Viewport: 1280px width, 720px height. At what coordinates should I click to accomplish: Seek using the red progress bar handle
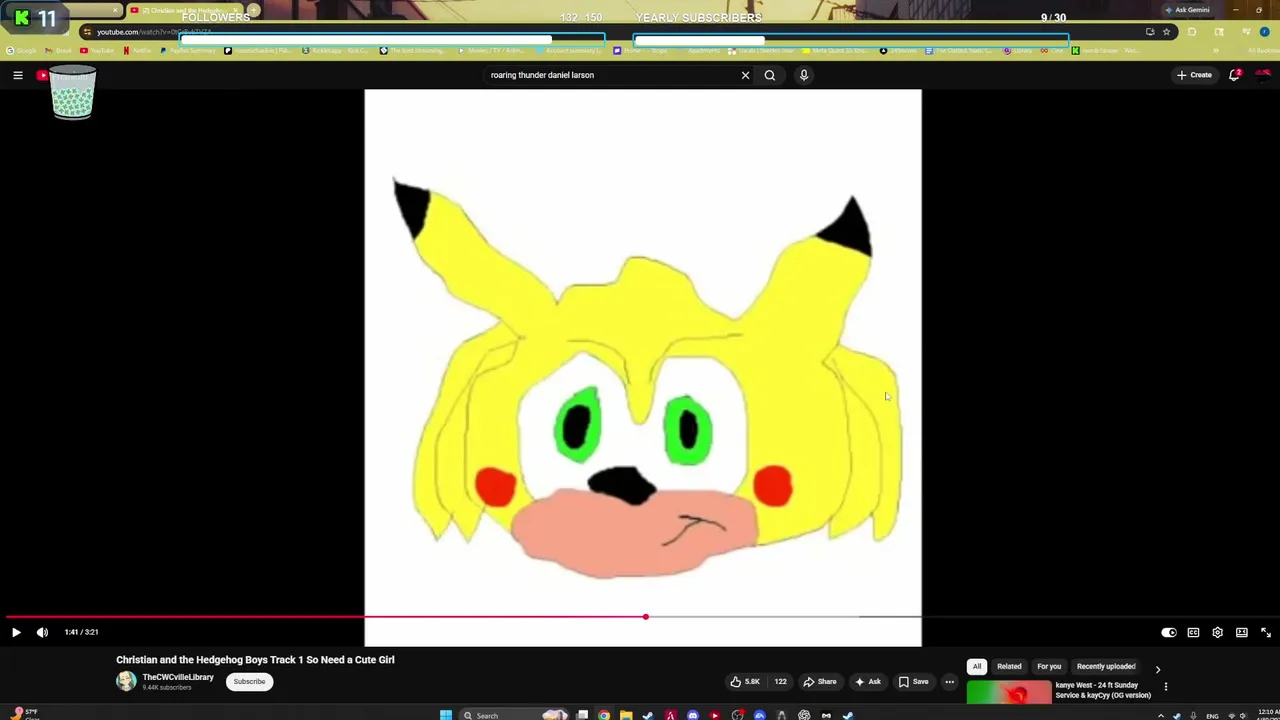[x=645, y=616]
